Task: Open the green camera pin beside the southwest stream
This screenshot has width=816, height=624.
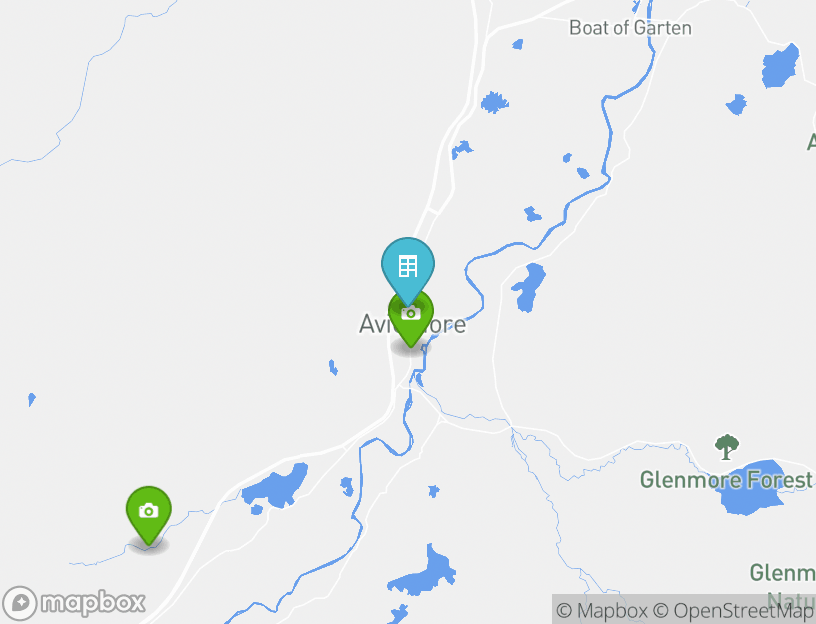Action: pos(149,515)
